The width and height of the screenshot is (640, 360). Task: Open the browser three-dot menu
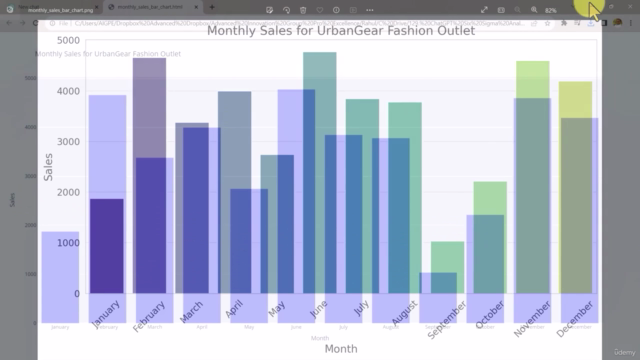coord(631,23)
